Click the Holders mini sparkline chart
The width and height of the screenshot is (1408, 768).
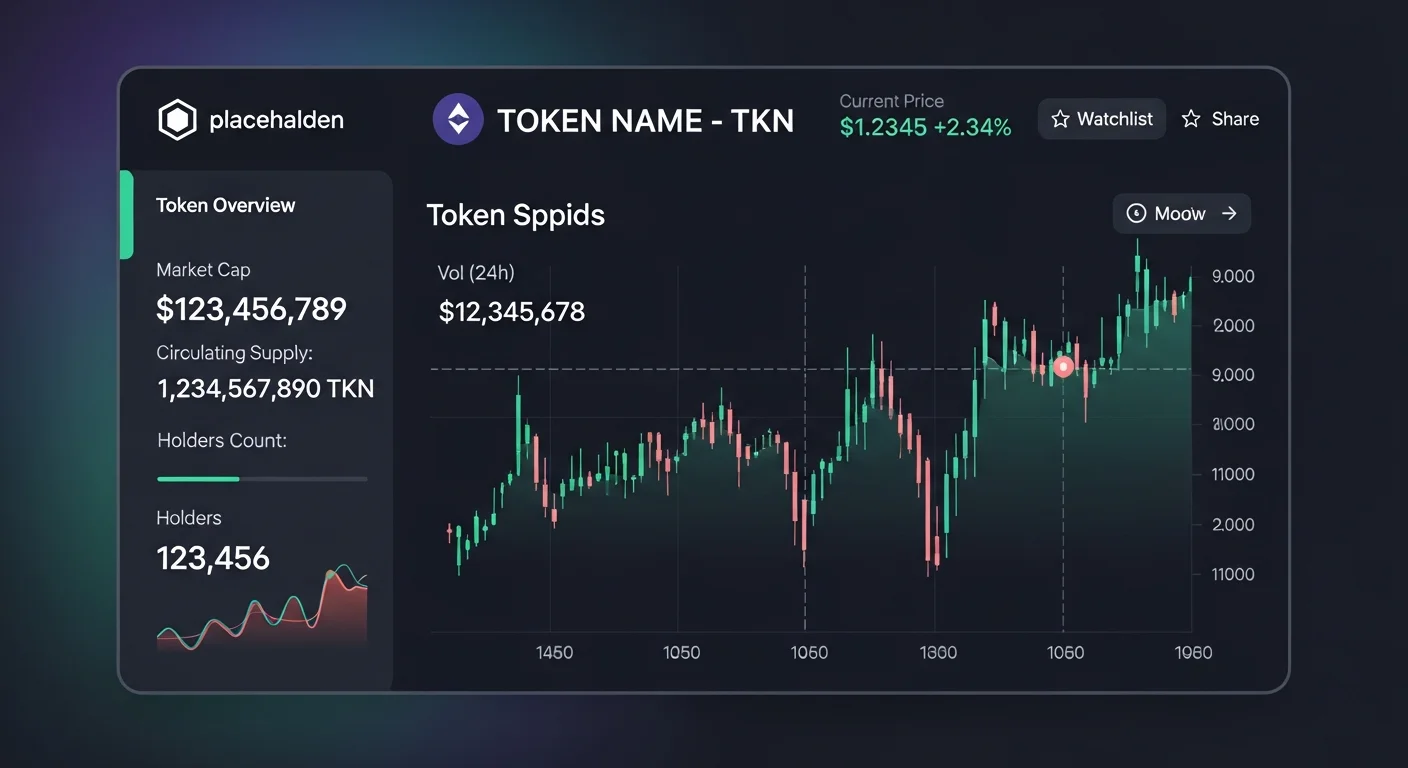point(262,609)
